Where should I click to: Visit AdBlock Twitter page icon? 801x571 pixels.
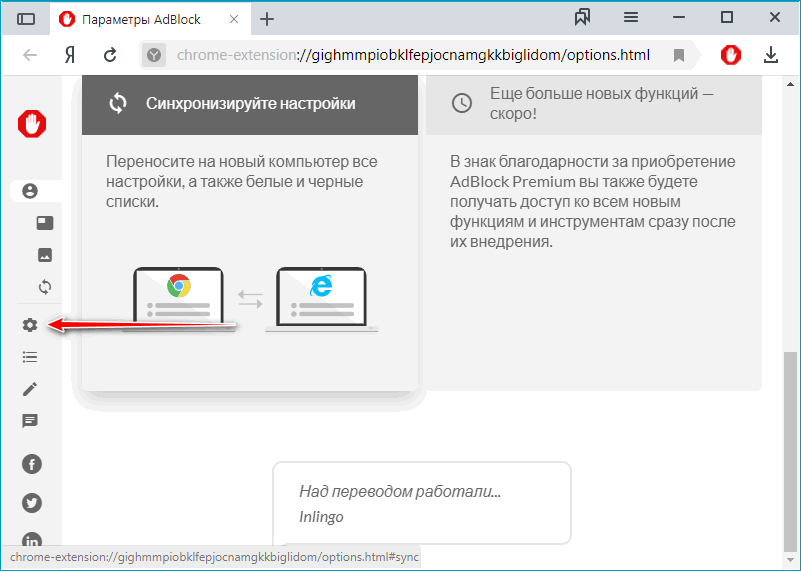[32, 503]
